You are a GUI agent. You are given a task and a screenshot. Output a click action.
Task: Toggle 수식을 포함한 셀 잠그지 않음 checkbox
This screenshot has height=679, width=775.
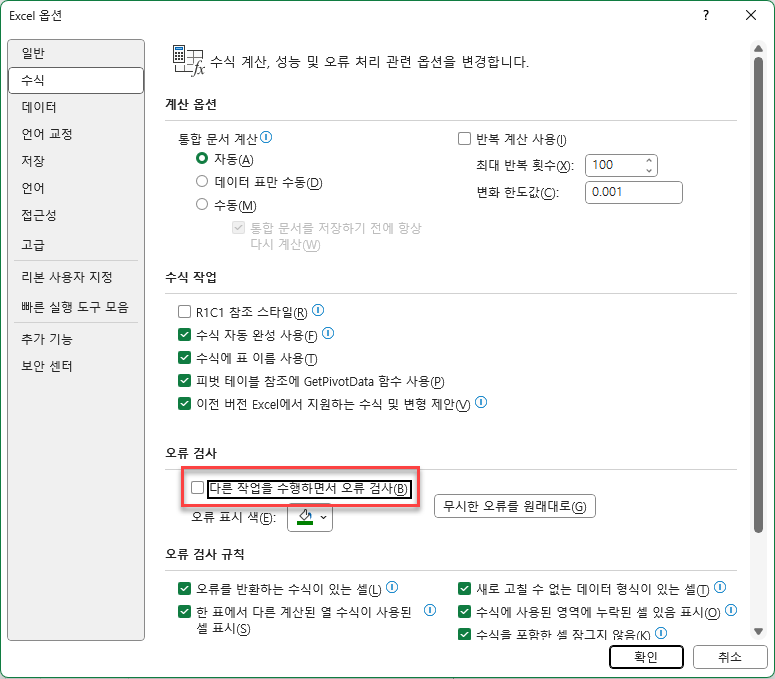(464, 634)
